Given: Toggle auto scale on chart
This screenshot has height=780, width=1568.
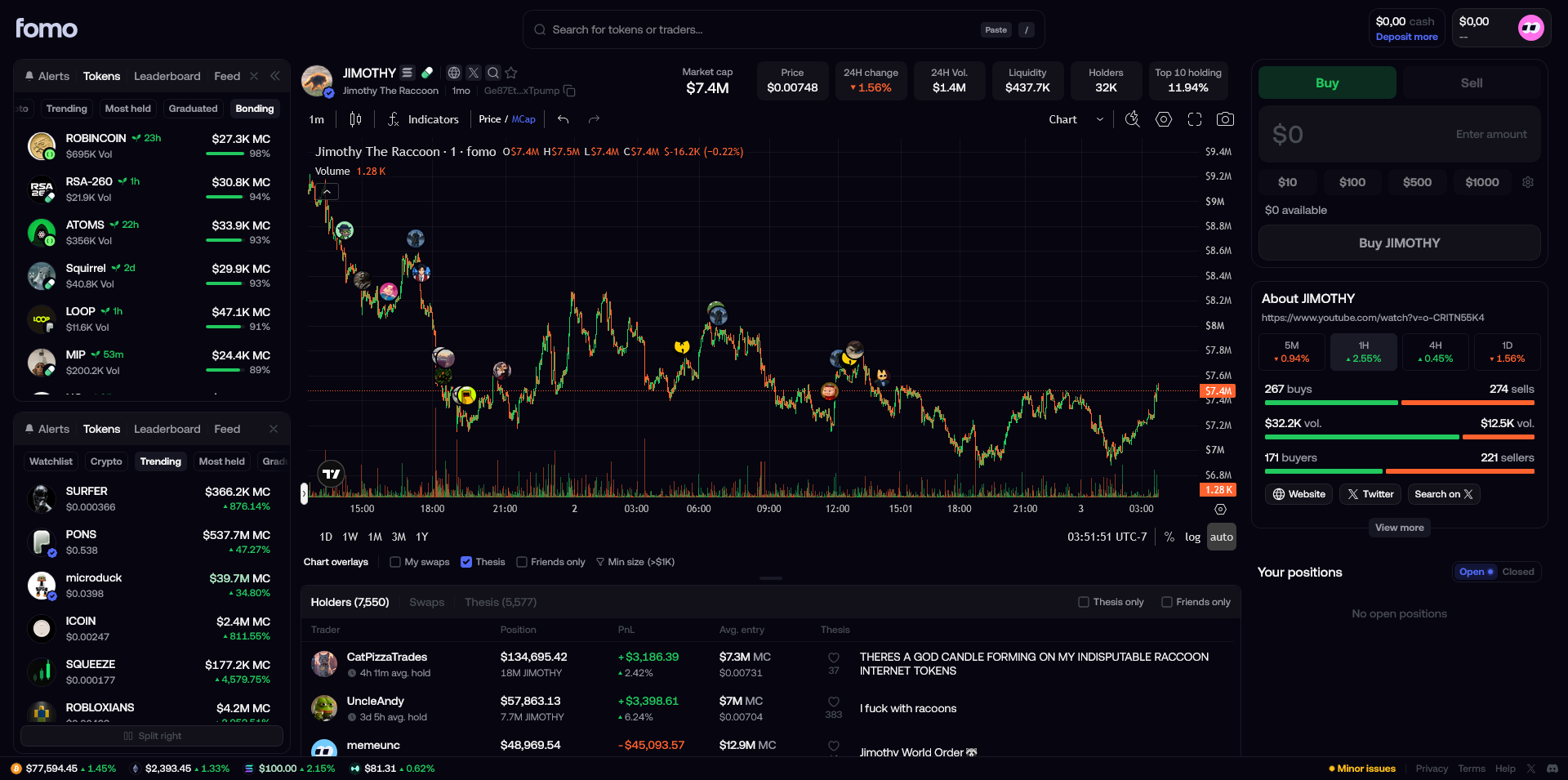Looking at the screenshot, I should click(1222, 537).
